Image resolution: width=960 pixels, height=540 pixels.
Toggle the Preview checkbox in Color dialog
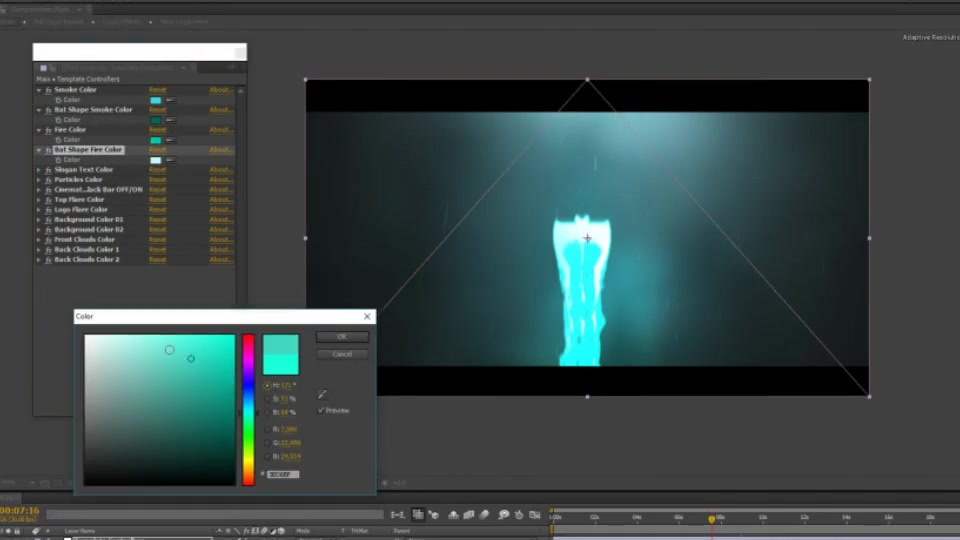(321, 410)
